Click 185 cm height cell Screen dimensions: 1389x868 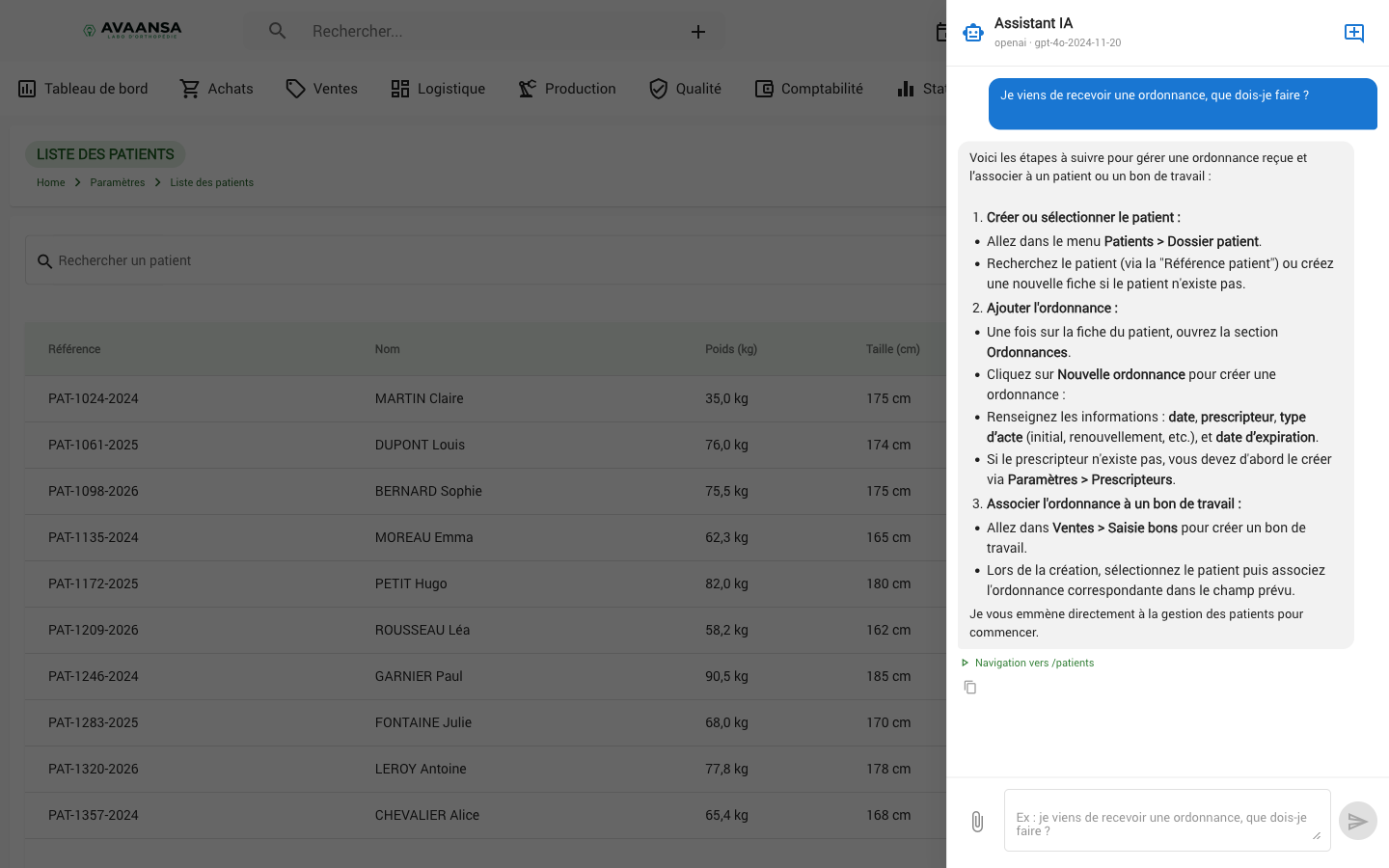tap(888, 676)
